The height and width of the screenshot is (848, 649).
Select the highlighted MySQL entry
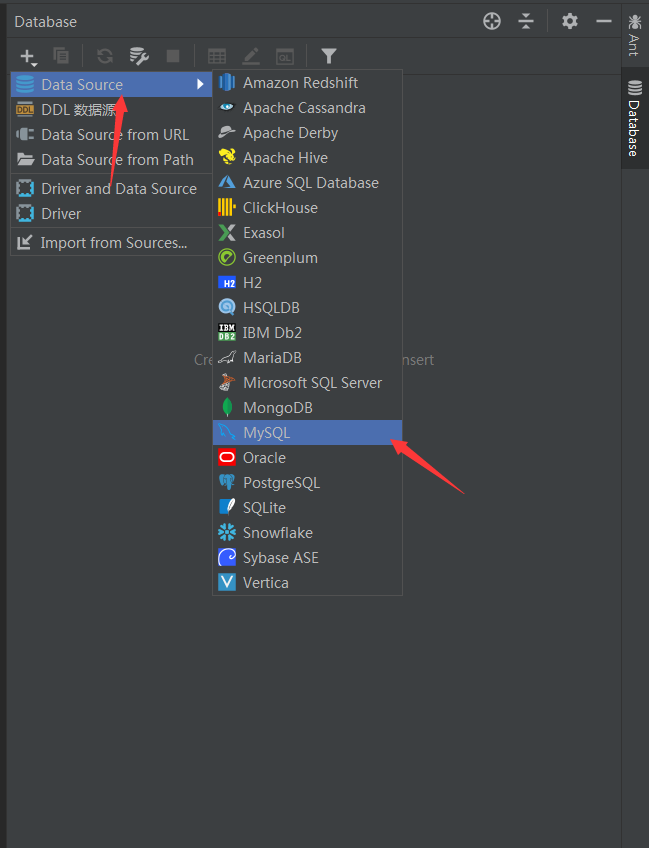point(307,433)
